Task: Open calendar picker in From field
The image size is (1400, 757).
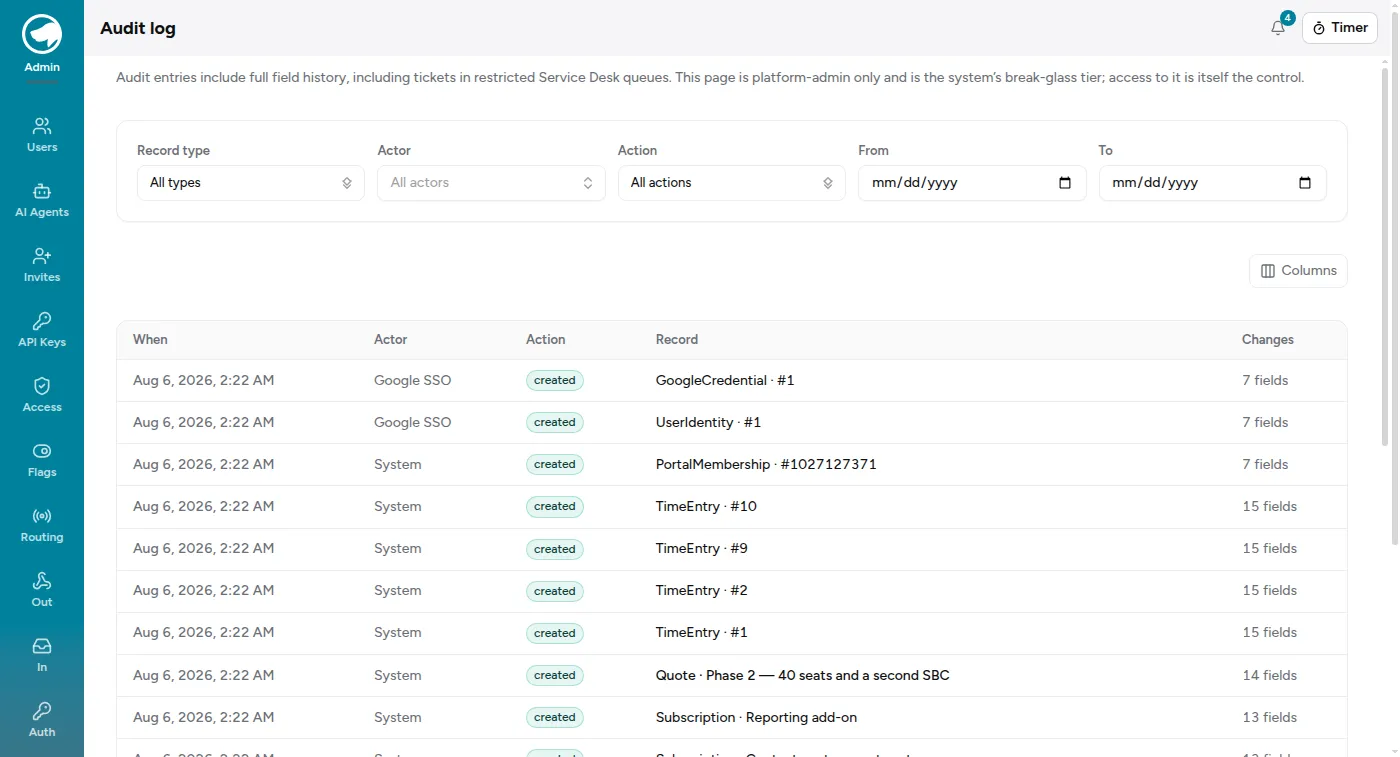Action: coord(1065,183)
